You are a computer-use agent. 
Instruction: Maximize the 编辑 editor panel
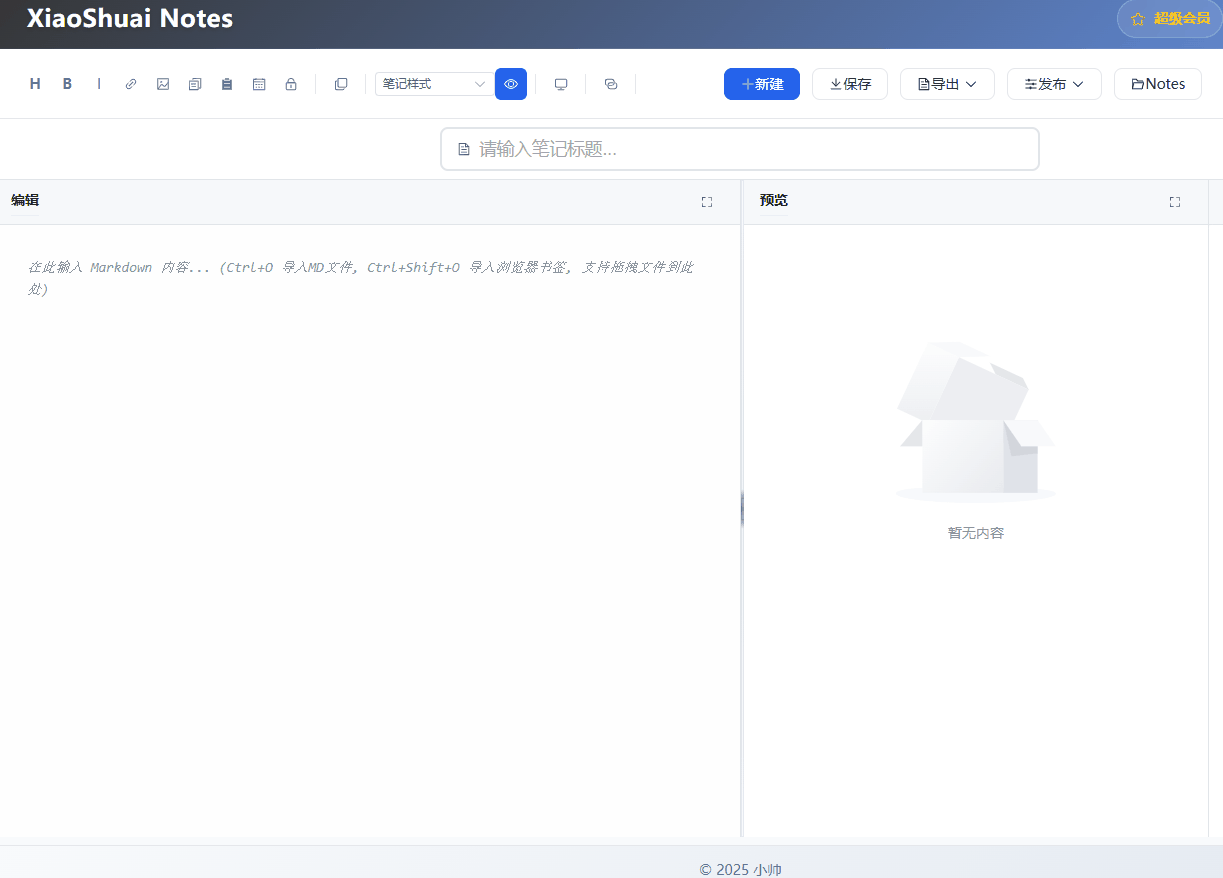click(x=707, y=202)
